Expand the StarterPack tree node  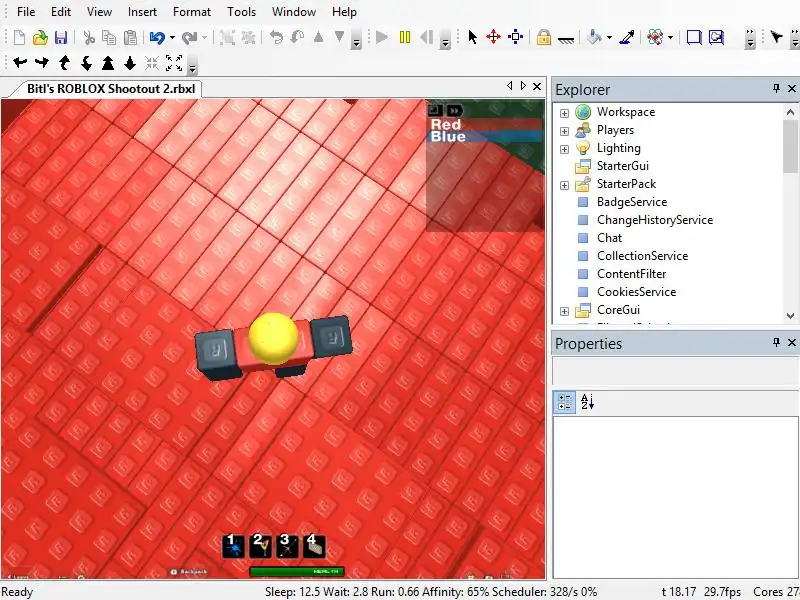[x=564, y=185]
